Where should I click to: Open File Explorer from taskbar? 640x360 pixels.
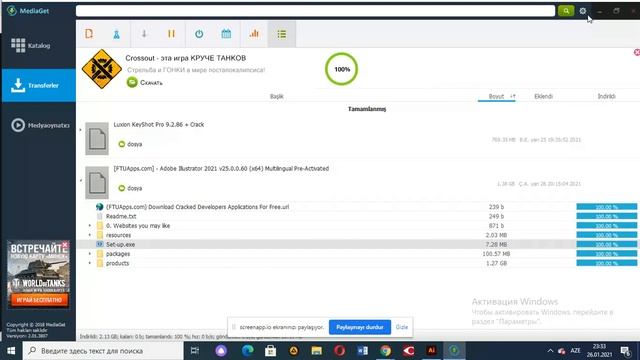click(x=316, y=351)
